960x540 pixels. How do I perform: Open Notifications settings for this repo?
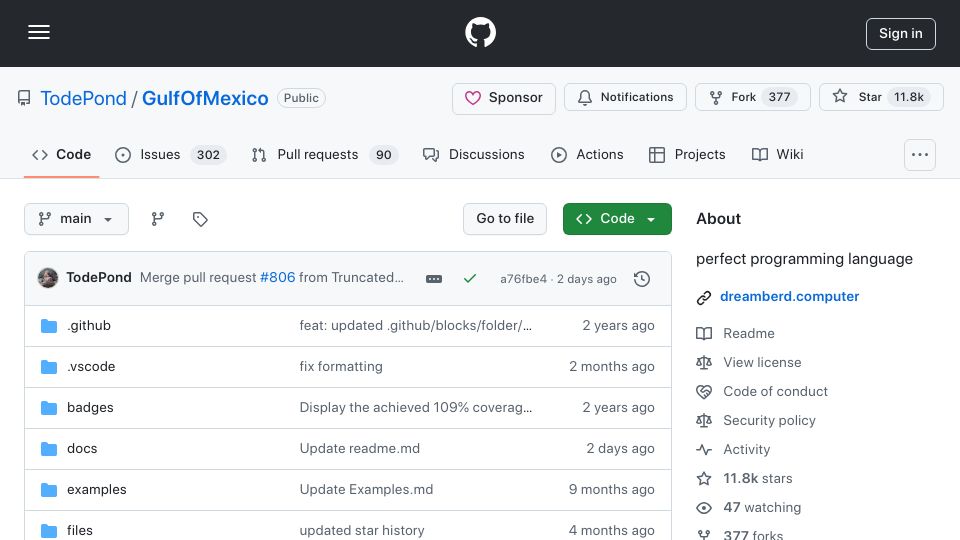[625, 97]
